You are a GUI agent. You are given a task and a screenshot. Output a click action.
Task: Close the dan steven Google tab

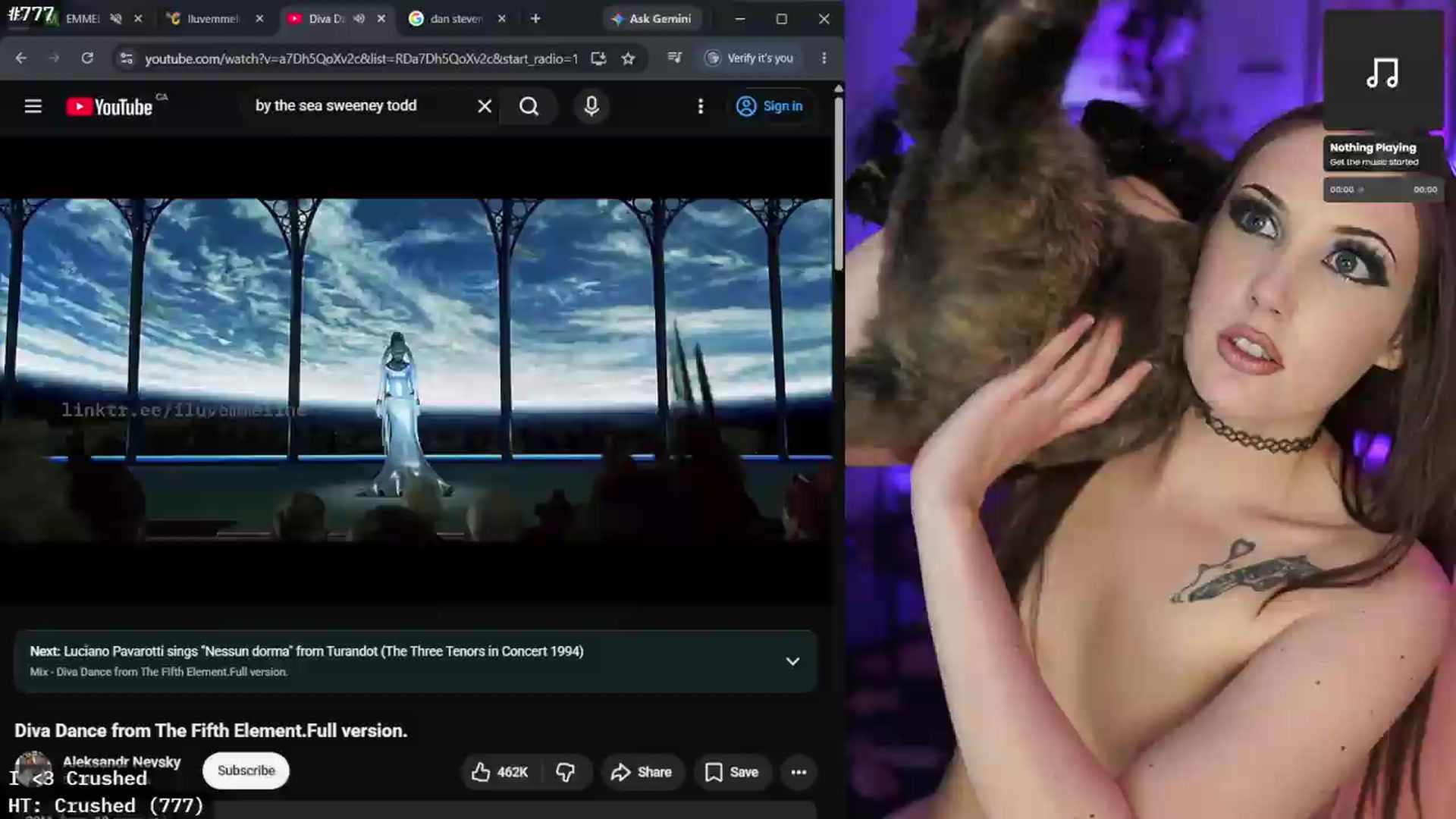pyautogui.click(x=501, y=19)
